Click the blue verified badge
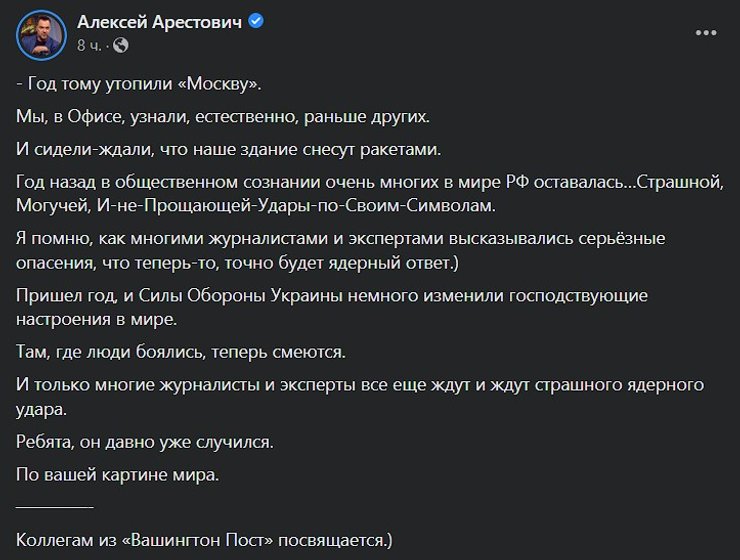This screenshot has width=740, height=560. [x=256, y=22]
